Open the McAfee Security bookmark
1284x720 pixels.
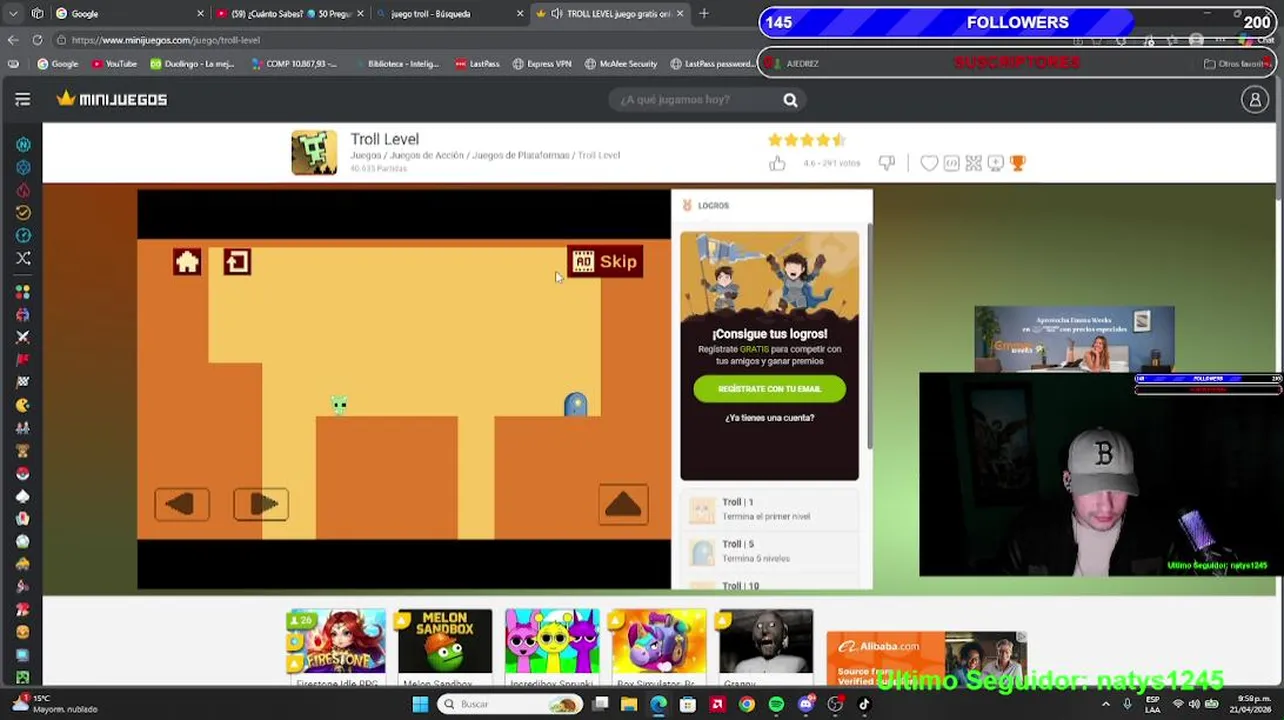click(620, 63)
